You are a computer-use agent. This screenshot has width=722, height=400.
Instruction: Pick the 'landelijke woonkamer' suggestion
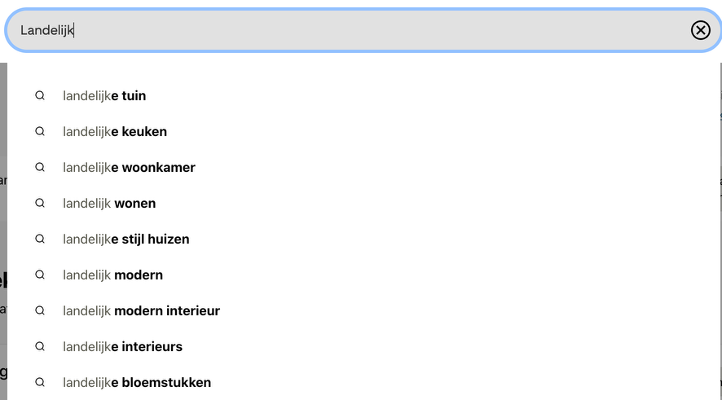point(129,168)
